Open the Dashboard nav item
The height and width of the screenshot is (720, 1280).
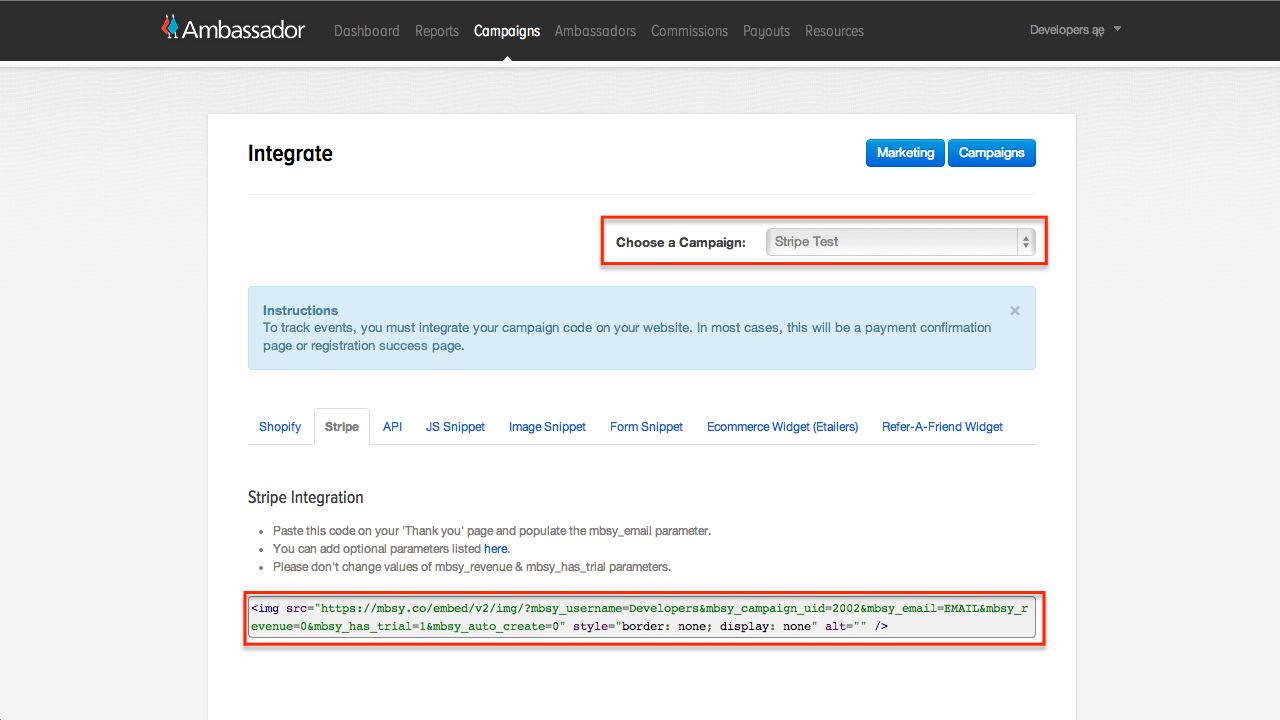click(x=367, y=31)
